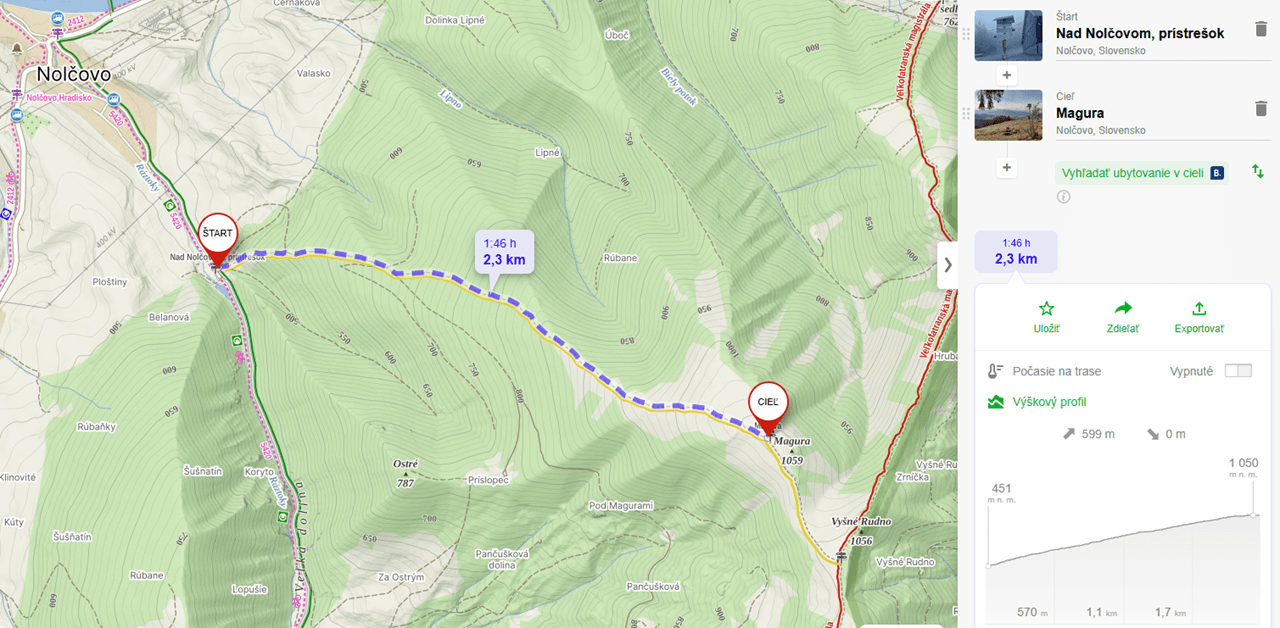Image resolution: width=1280 pixels, height=628 pixels.
Task: Open Magura destination thumbnail photo
Action: click(1009, 115)
